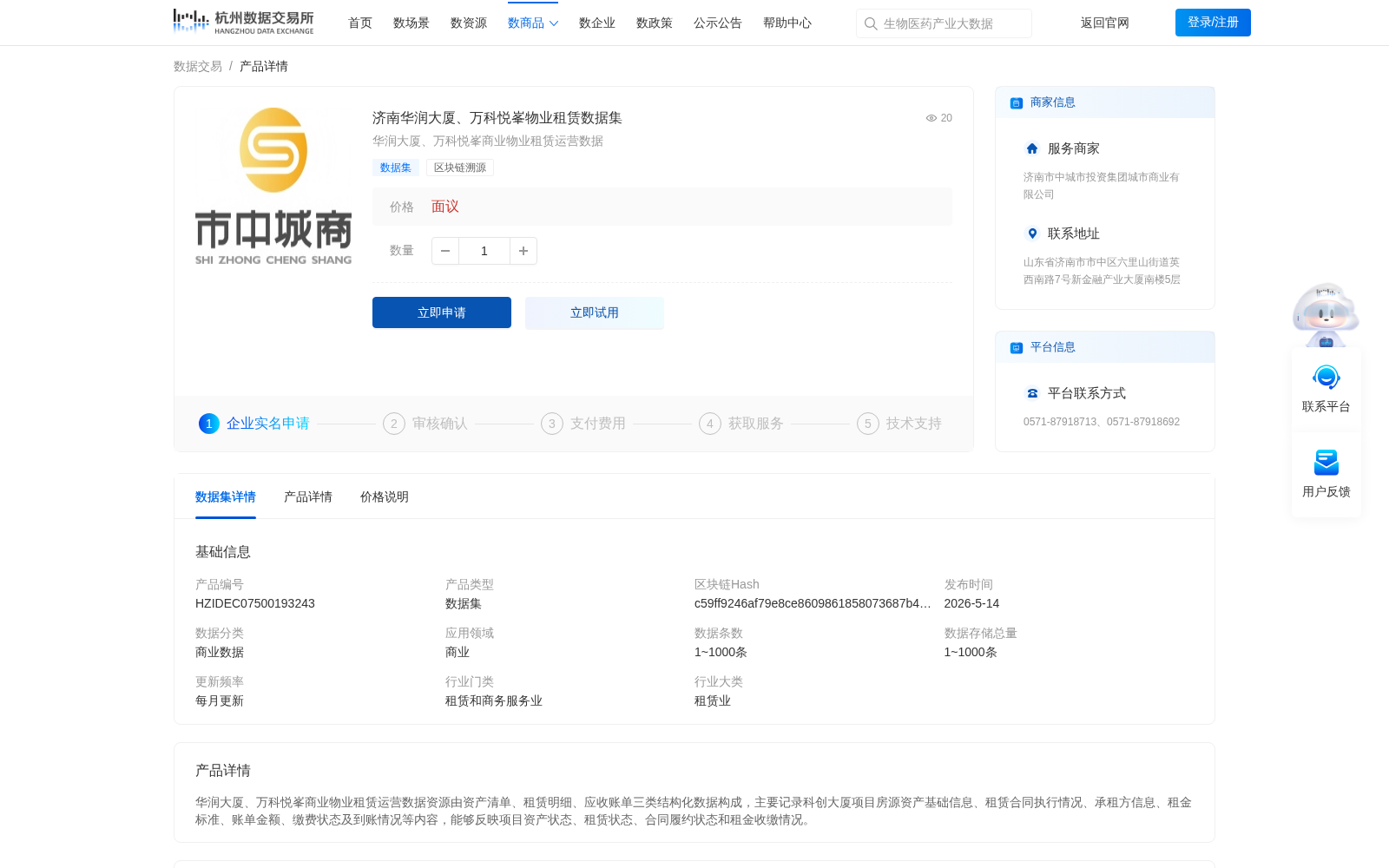Screen dimensions: 1389x868
Task: Click the title 济南华润大厦、万科悦峯物业租赁数据集
Action: [x=497, y=118]
